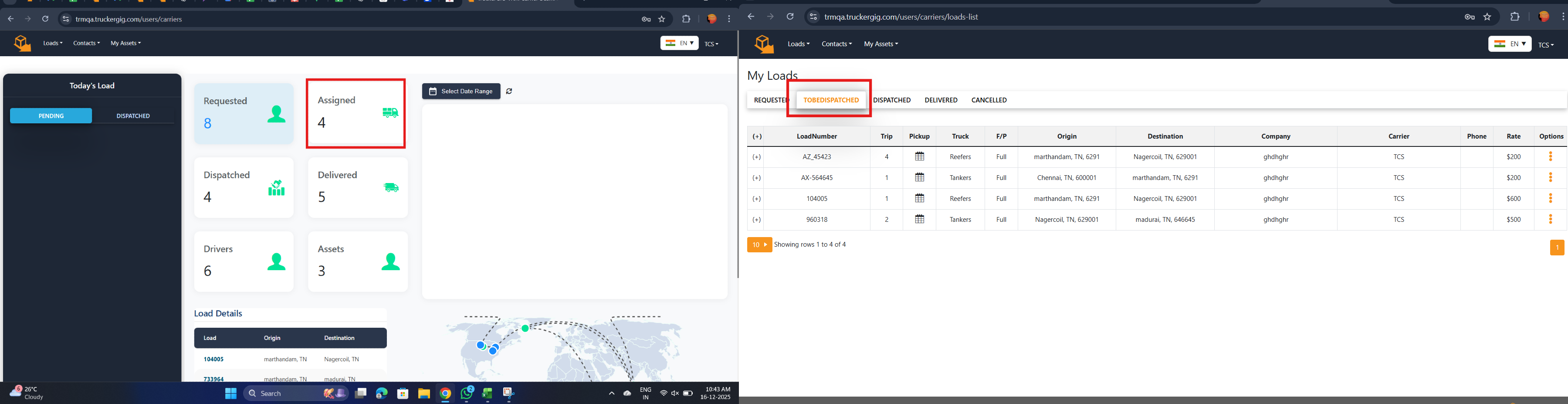1568x404 pixels.
Task: View site information for loads-list URL
Action: coord(813,17)
